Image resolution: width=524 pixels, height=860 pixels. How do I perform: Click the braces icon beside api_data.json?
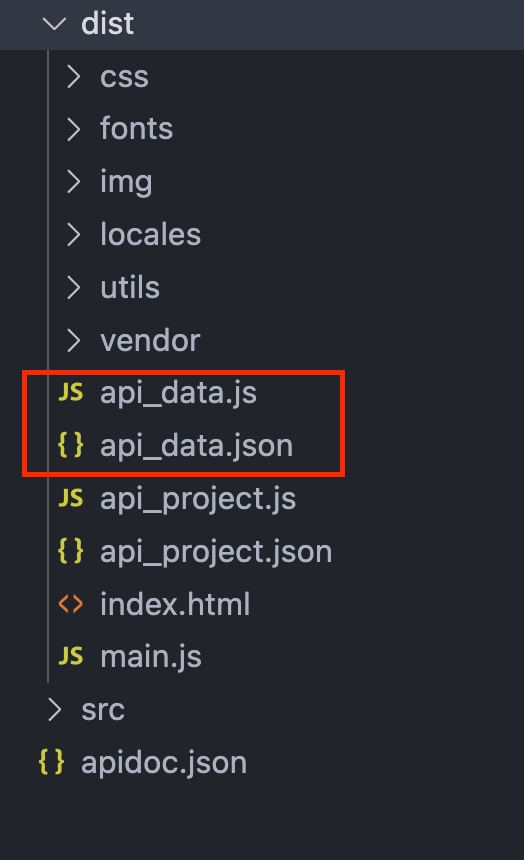coord(71,445)
